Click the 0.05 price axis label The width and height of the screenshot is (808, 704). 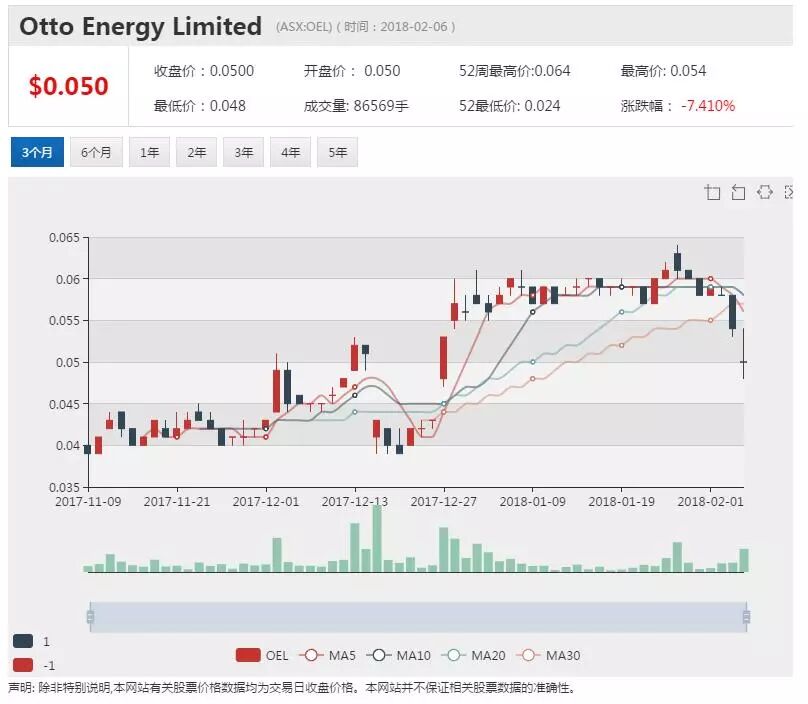[x=68, y=362]
